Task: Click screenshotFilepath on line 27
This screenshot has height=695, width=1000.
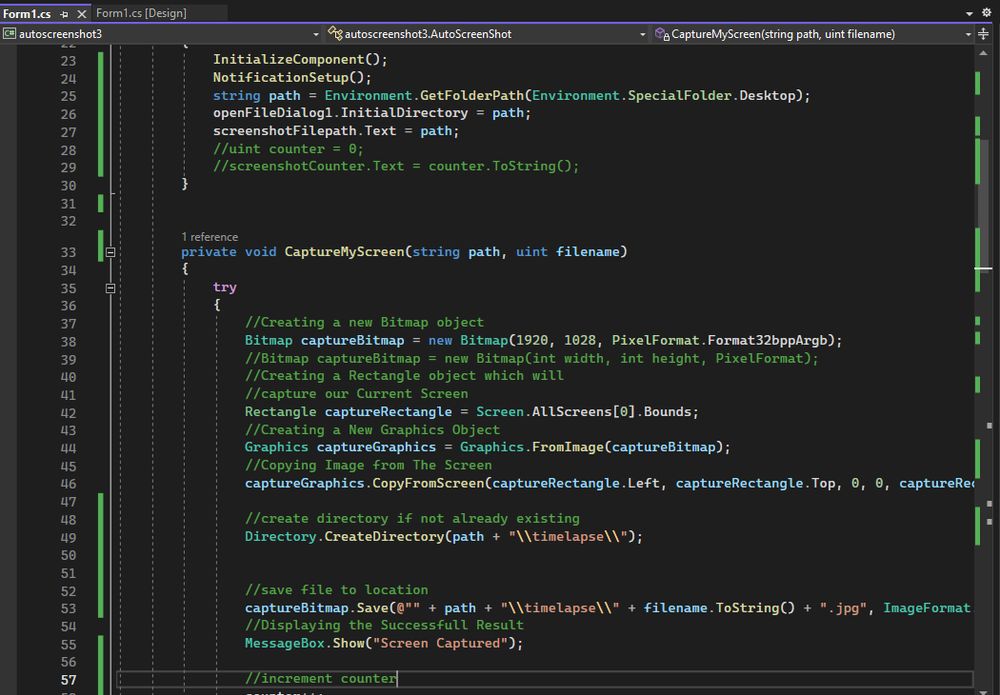Action: pyautogui.click(x=284, y=131)
